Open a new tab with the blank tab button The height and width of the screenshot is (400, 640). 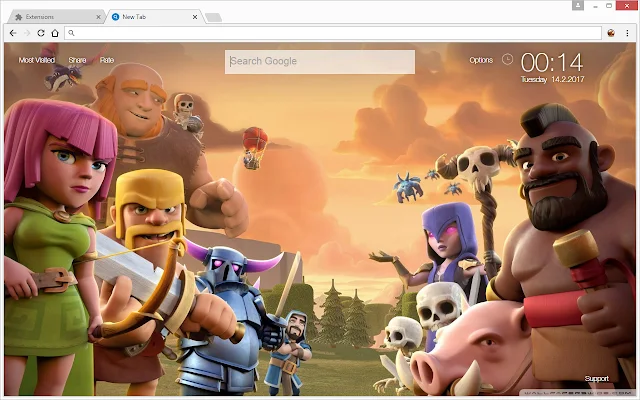pos(213,17)
